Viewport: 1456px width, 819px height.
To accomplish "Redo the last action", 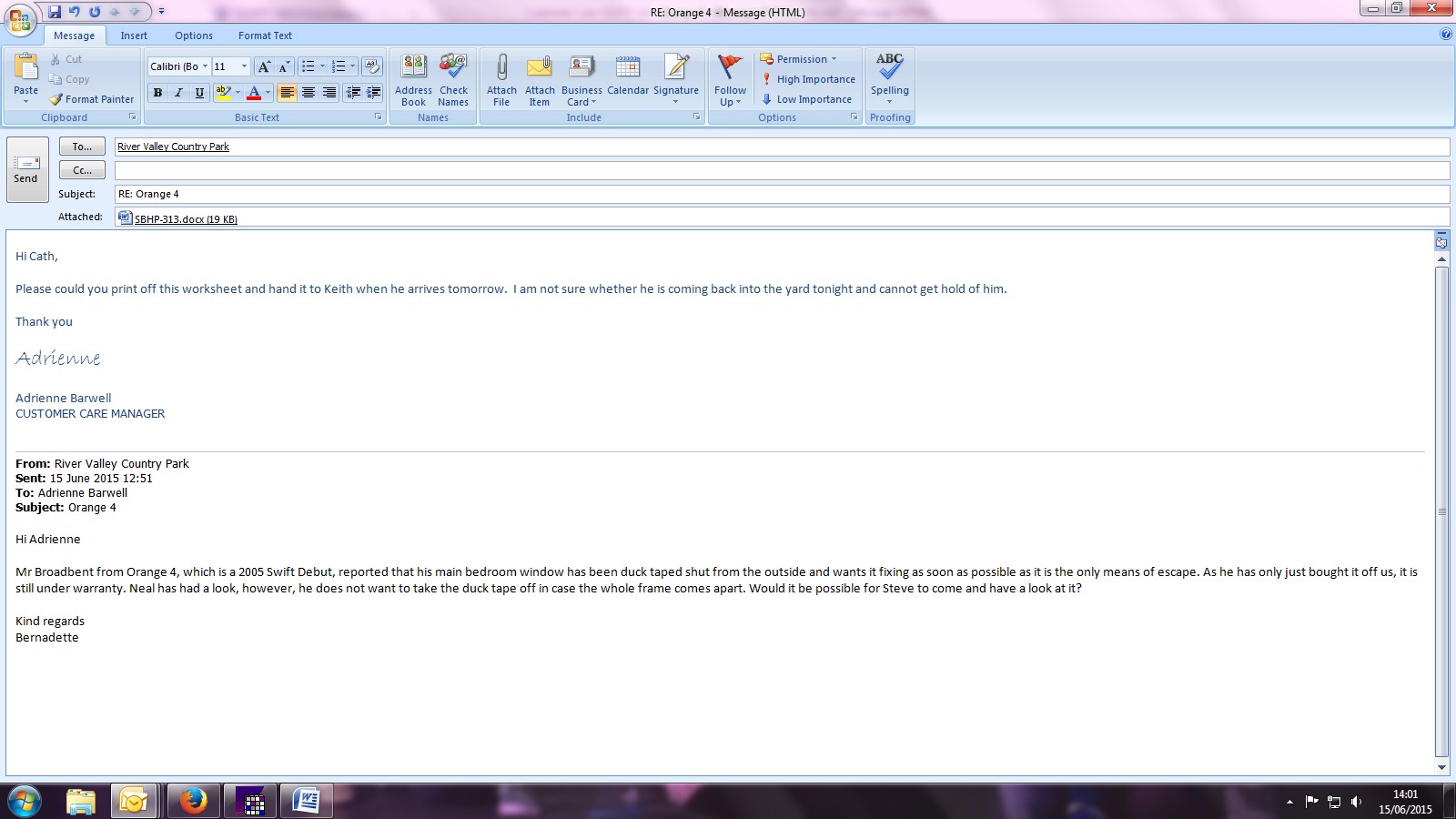I will coord(95,12).
